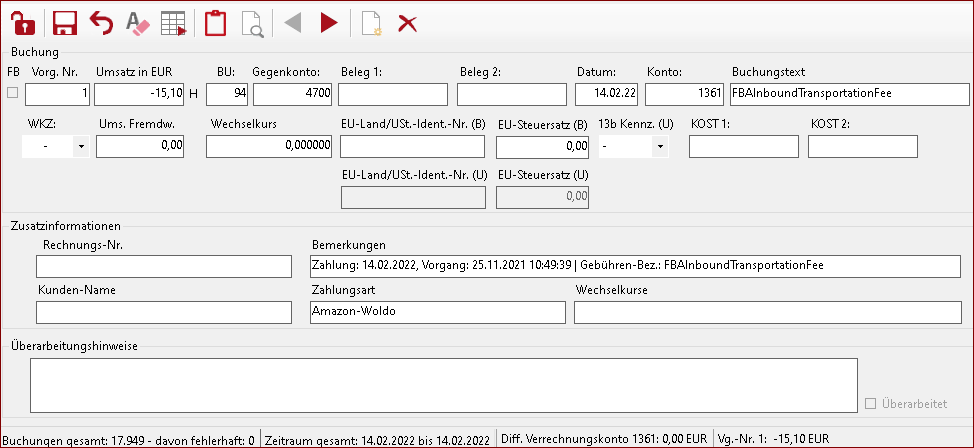
Task: Open the table view icon
Action: click(x=174, y=24)
